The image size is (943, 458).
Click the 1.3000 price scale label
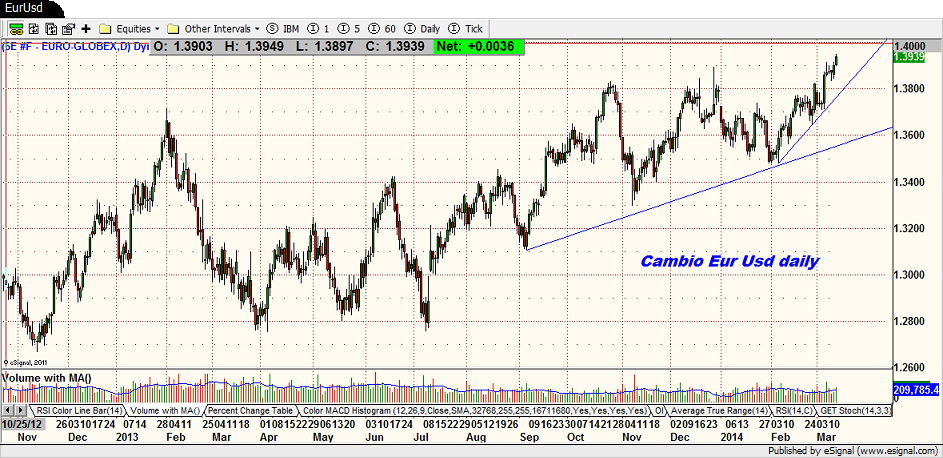point(911,275)
